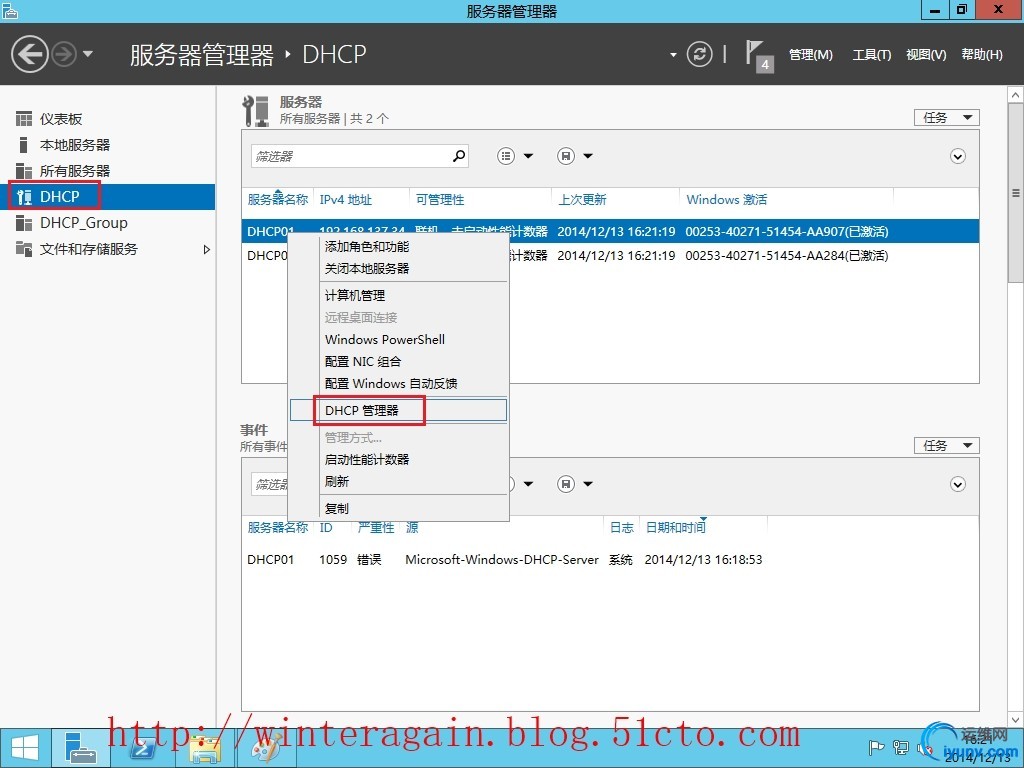Collapse events filter with the chevron circle
Image resolution: width=1024 pixels, height=768 pixels.
click(957, 484)
